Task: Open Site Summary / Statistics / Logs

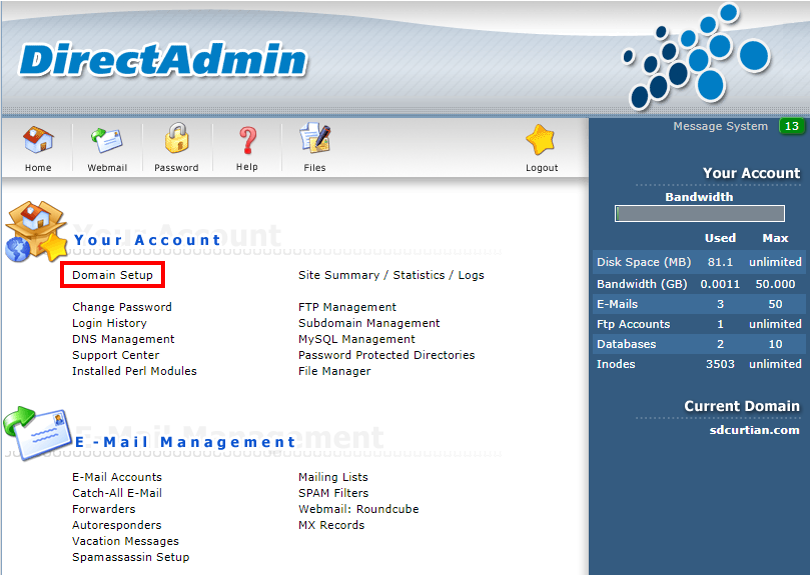Action: [x=391, y=275]
